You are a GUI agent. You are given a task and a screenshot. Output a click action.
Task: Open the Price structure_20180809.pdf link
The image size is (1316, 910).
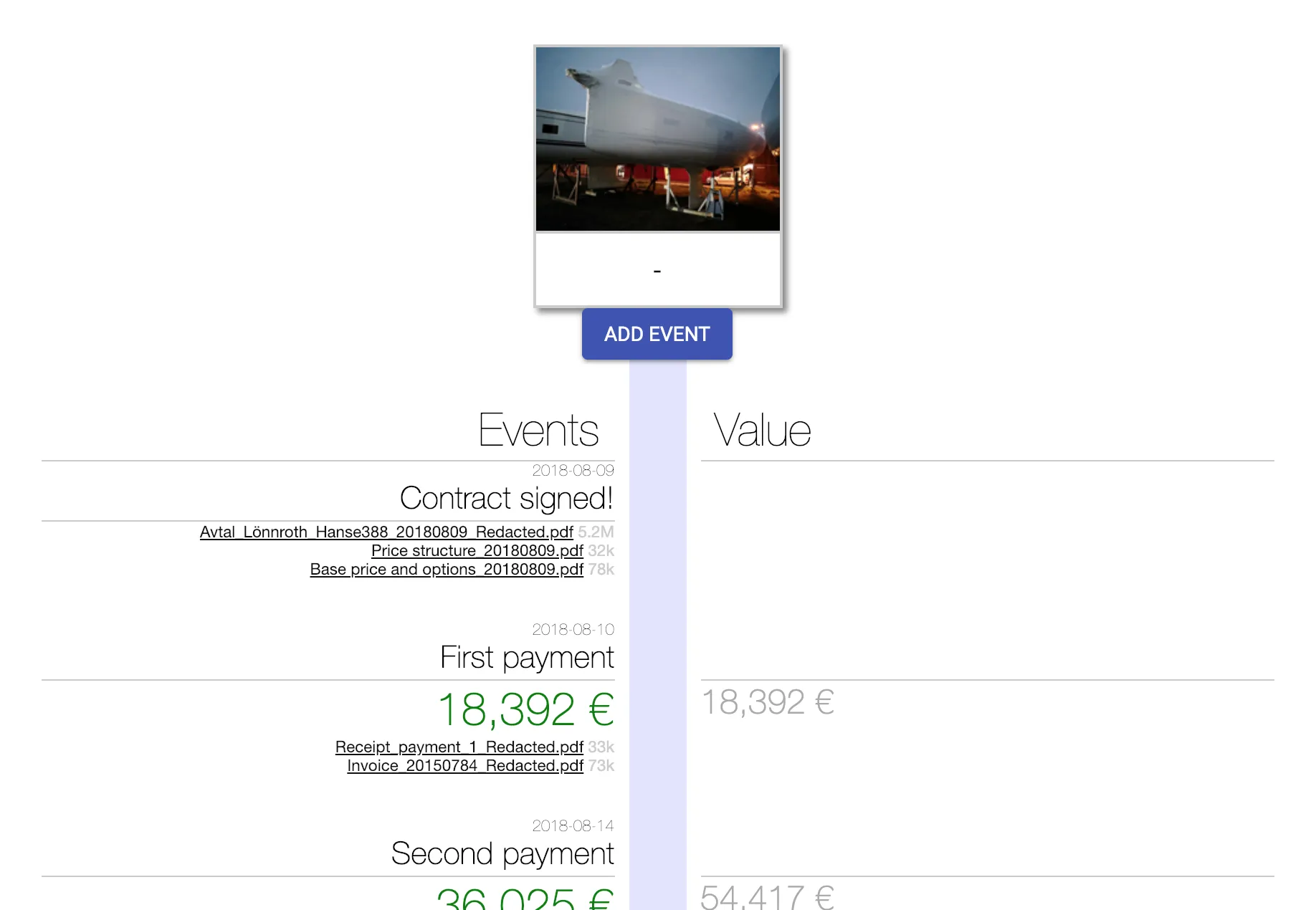477,551
